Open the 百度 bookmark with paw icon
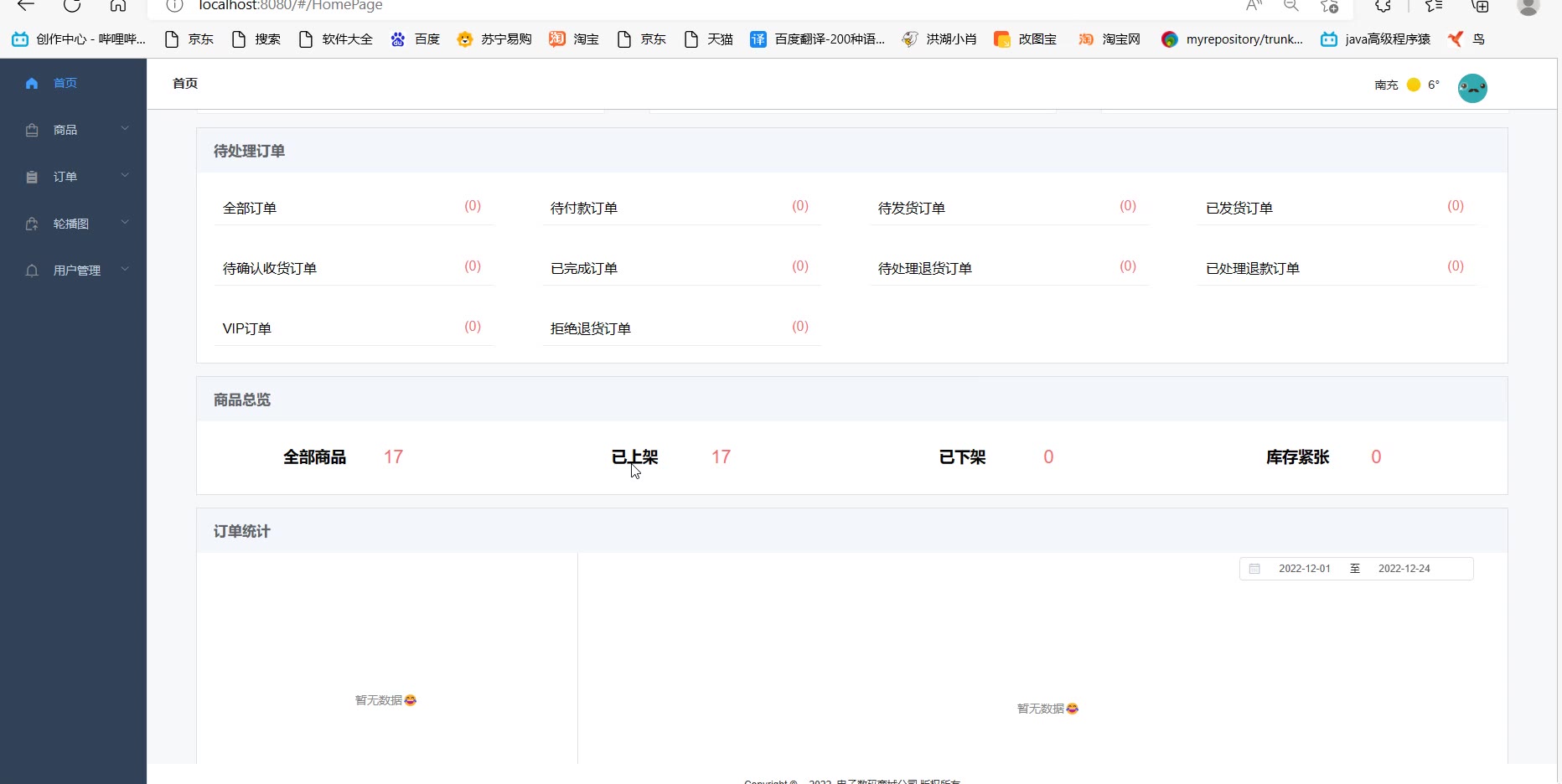This screenshot has height=784, width=1562. pyautogui.click(x=415, y=39)
